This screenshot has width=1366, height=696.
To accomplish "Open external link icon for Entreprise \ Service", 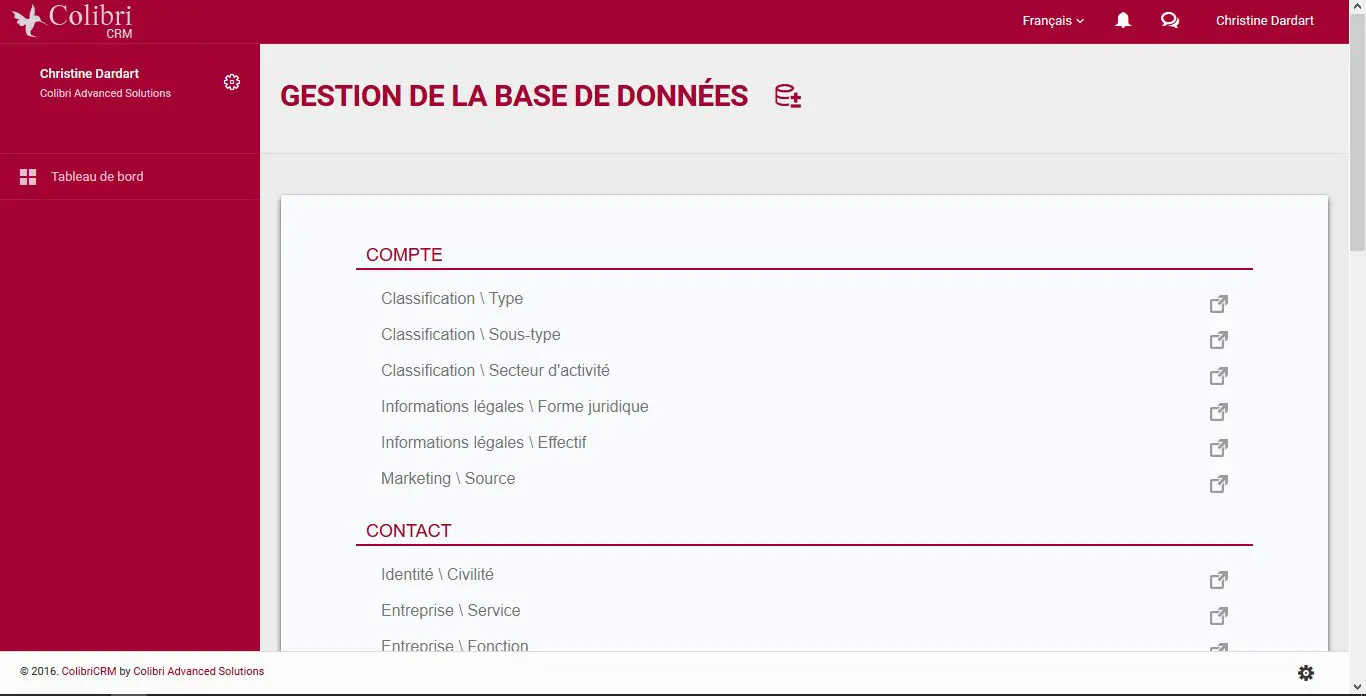I will pyautogui.click(x=1219, y=615).
